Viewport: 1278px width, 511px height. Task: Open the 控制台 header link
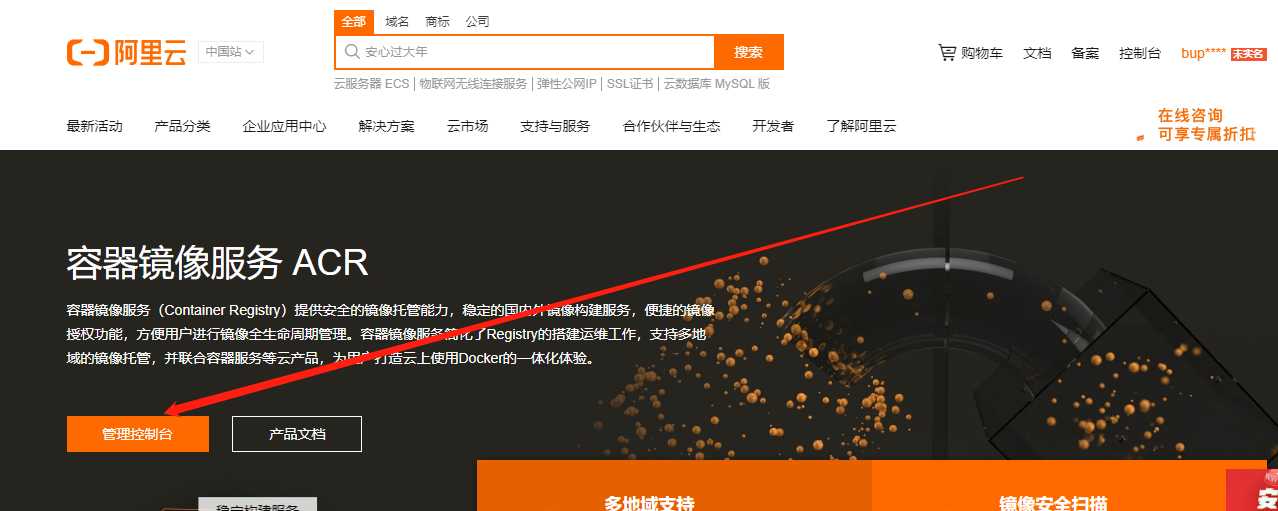pyautogui.click(x=1140, y=53)
